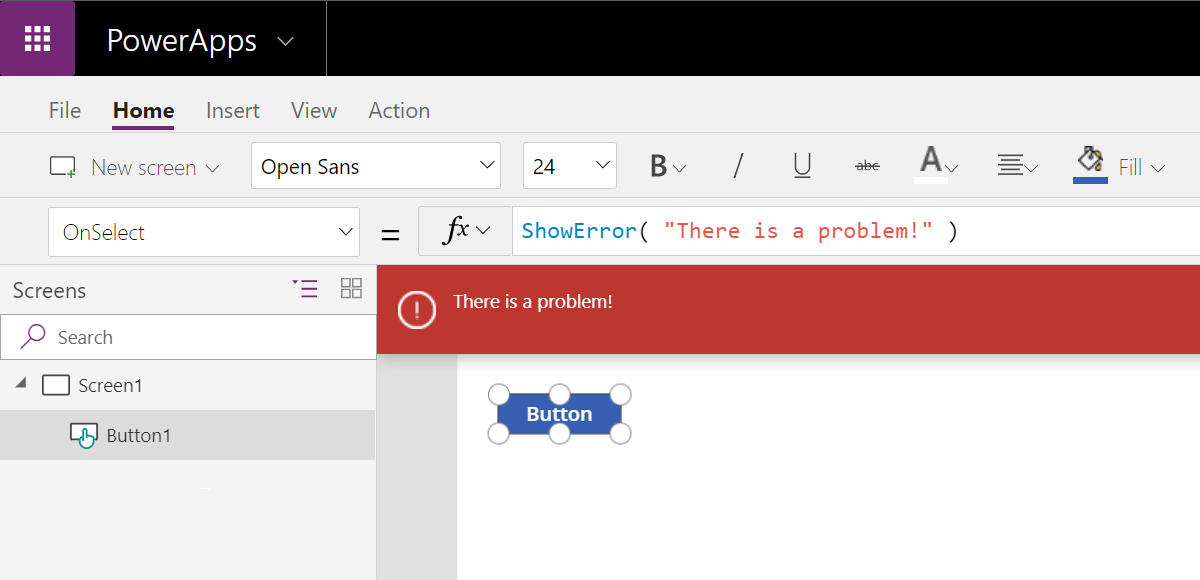Toggle italic formatting
Viewport: 1200px width, 580px height.
click(737, 166)
